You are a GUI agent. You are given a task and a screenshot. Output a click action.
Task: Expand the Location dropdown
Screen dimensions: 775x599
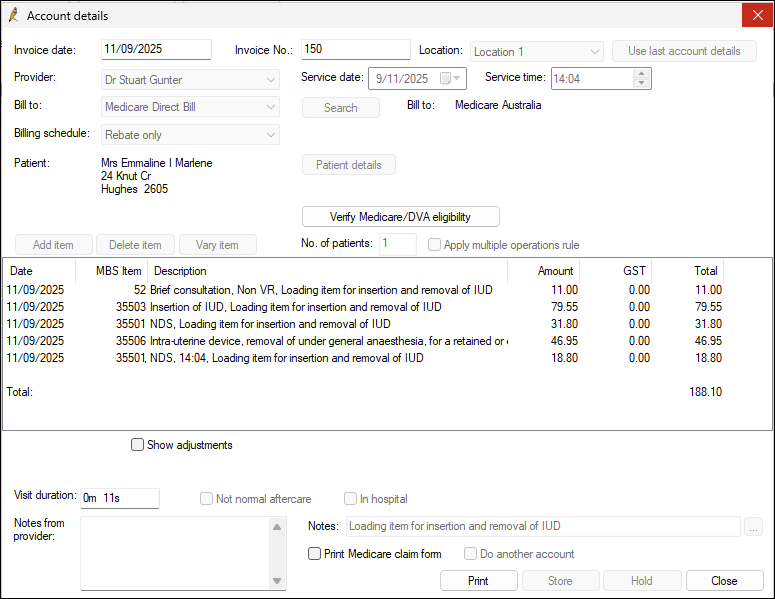tap(595, 51)
